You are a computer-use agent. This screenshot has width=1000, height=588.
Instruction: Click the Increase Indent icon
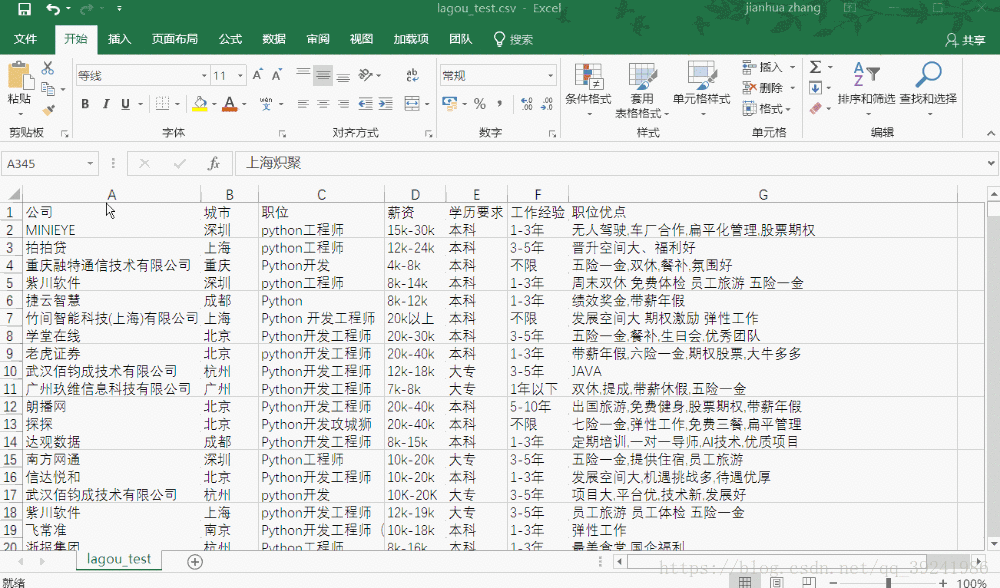click(385, 104)
